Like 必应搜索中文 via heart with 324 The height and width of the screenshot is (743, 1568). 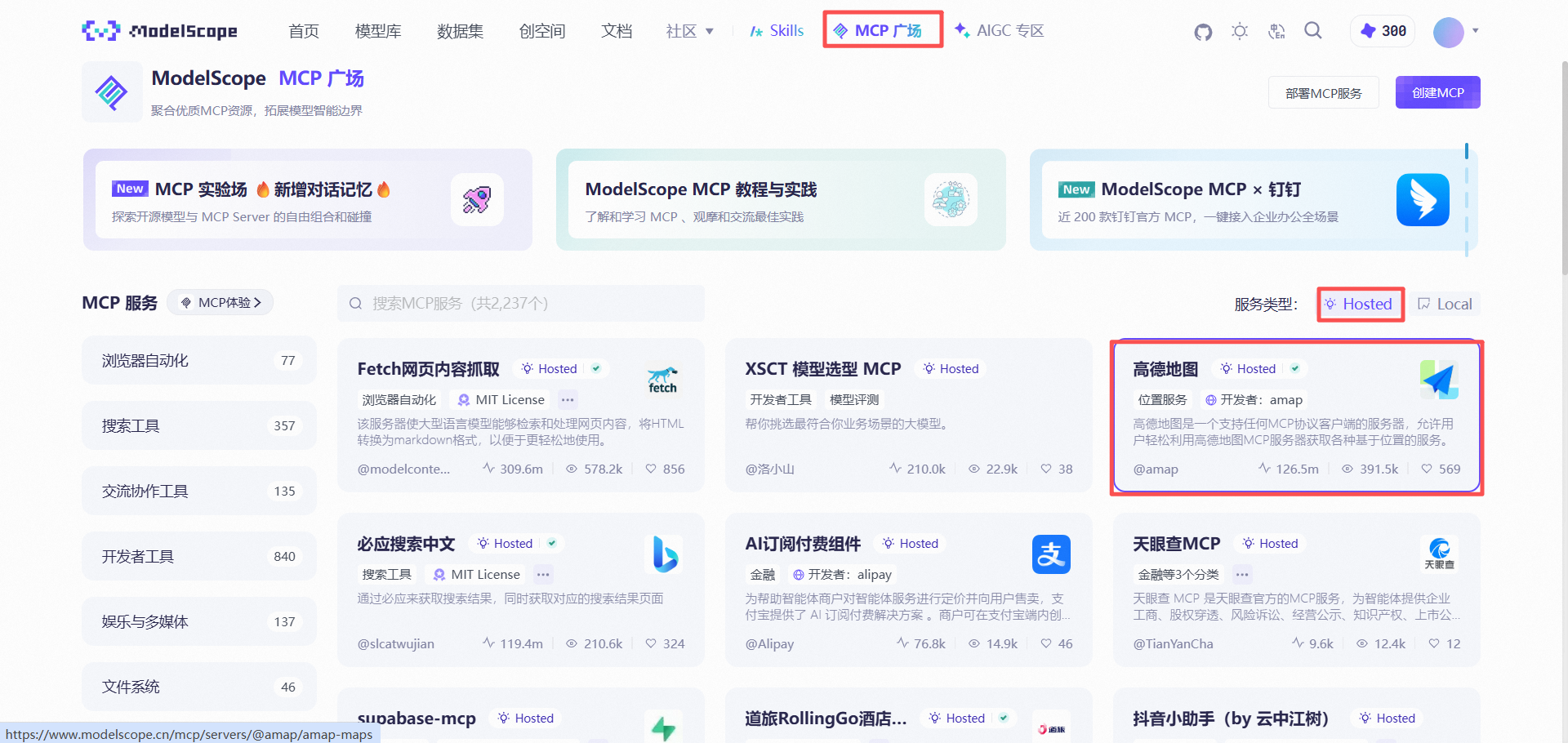point(651,643)
